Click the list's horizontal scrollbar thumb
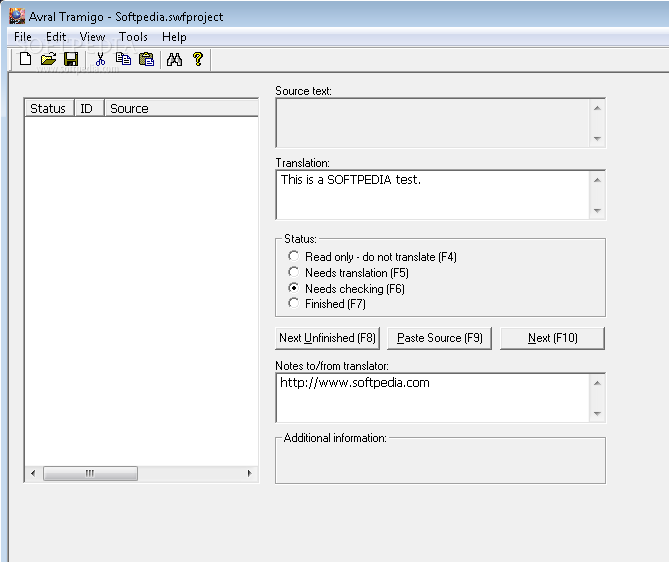Viewport: 669px width, 562px height. coord(90,473)
